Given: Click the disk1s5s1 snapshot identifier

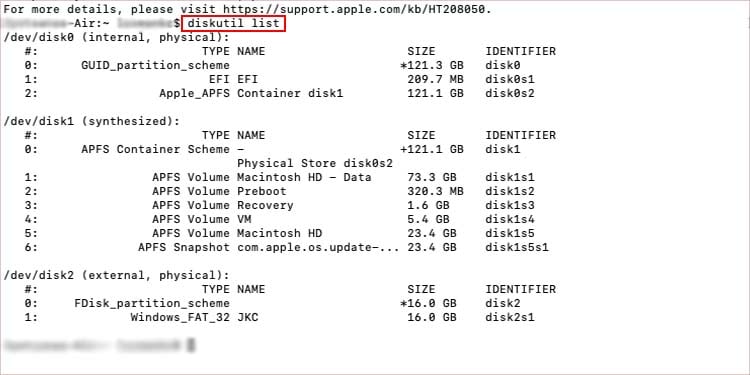Looking at the screenshot, I should (517, 248).
